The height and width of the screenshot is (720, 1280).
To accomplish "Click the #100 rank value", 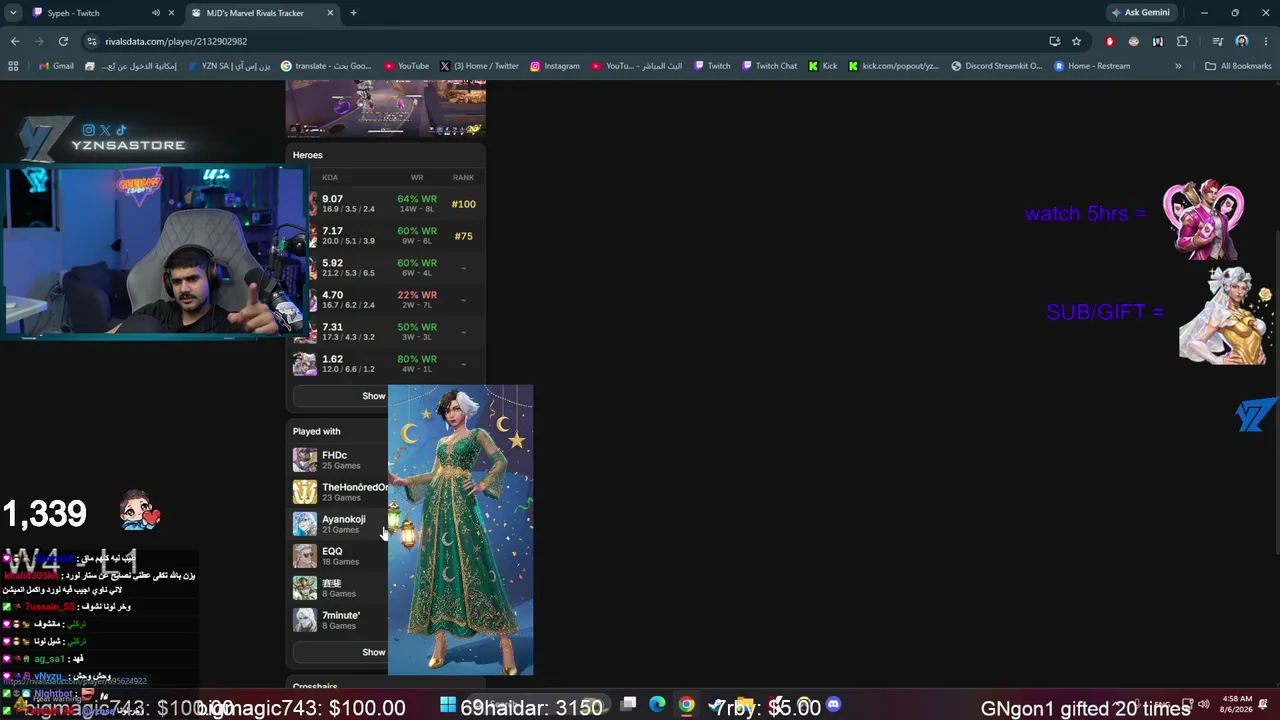I will click(463, 204).
